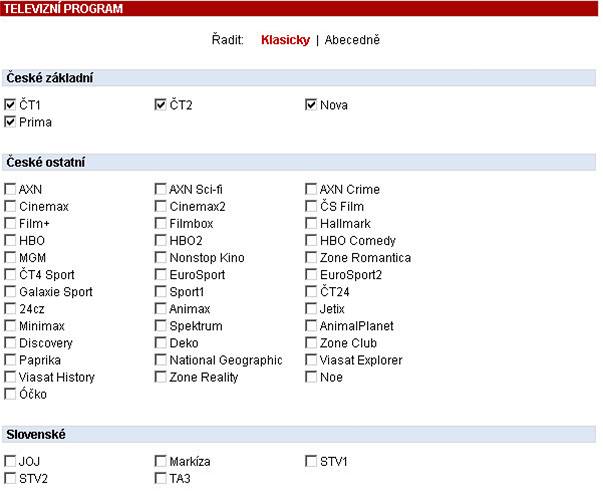Enable the Viasat Explorer checkbox

[311, 360]
